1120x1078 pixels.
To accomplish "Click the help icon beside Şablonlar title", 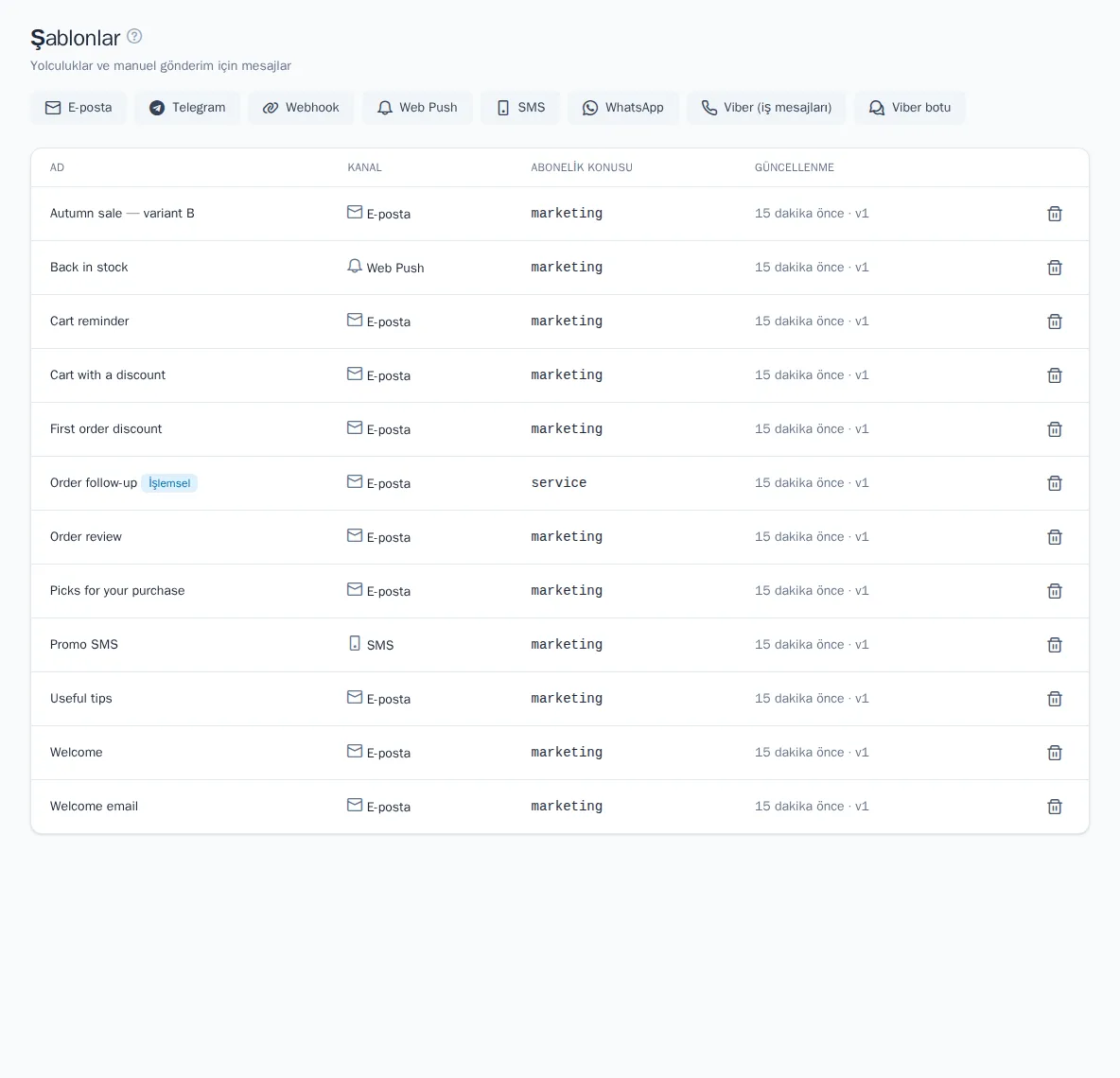I will (134, 36).
